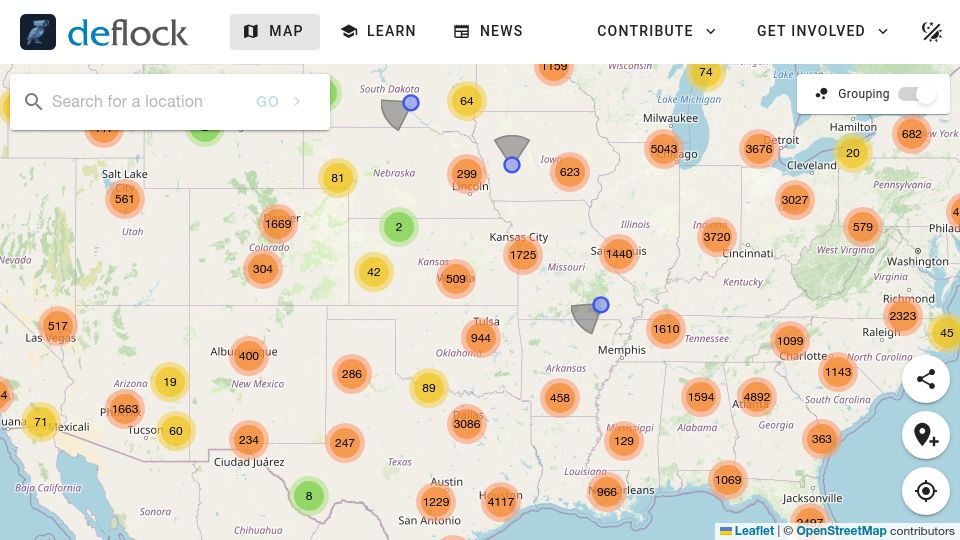Click the blue camera marker north of Memphis
960x540 pixels.
pos(601,304)
